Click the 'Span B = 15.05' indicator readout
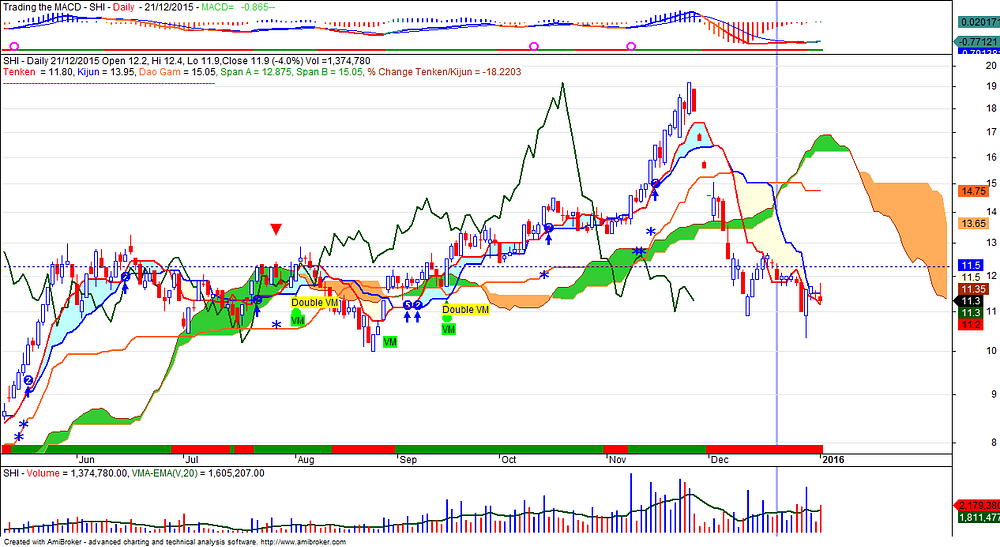Screen dimensions: 1000x547 330,72
